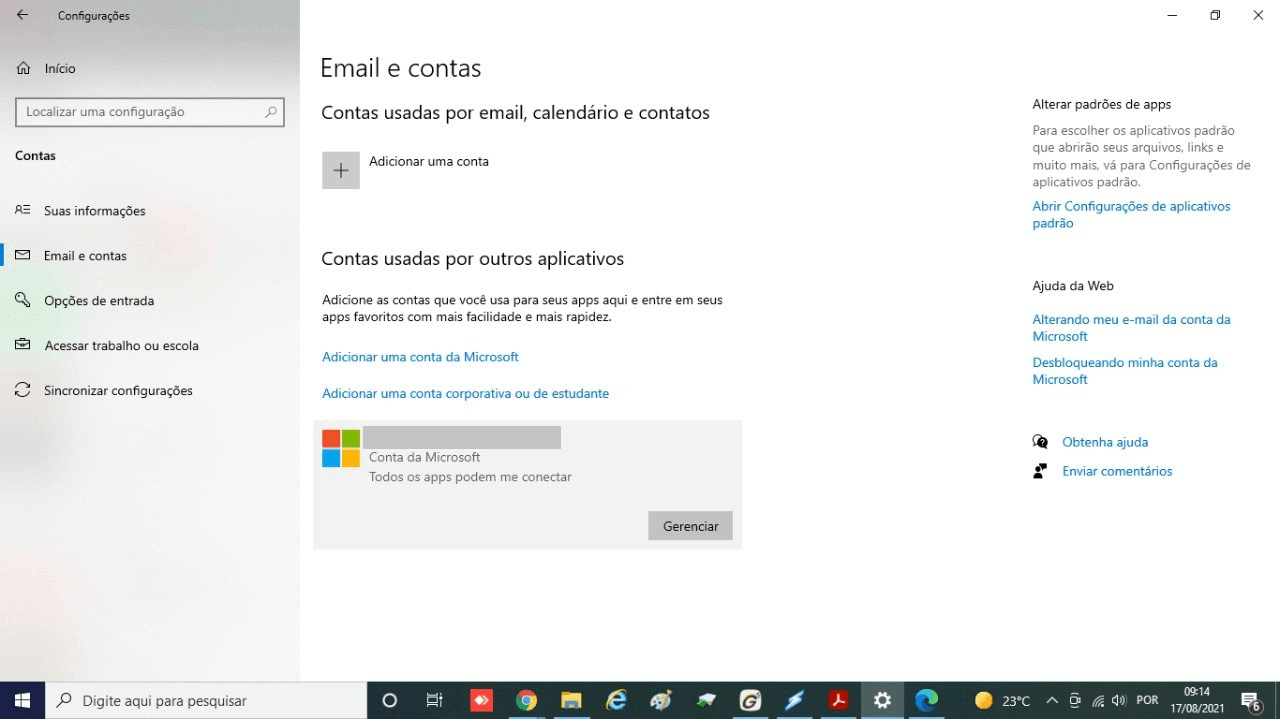Open Task View on taskbar
The image size is (1280, 719).
tap(435, 701)
